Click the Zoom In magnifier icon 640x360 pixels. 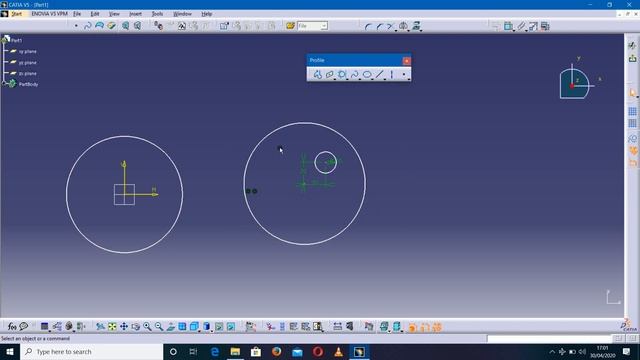[147, 327]
